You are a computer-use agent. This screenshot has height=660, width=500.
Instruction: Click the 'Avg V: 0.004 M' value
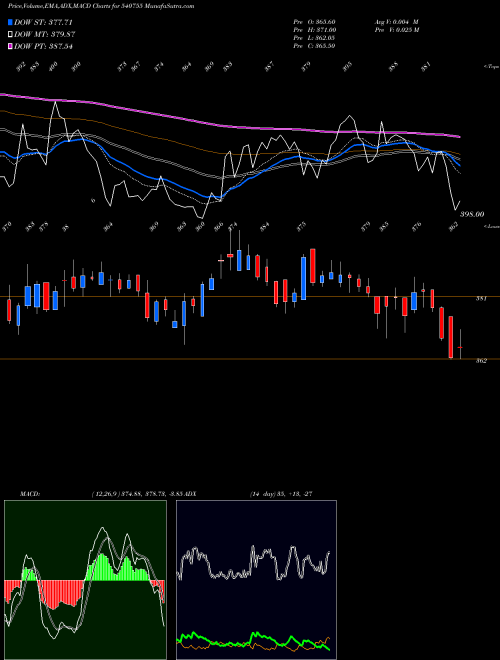tap(396, 22)
